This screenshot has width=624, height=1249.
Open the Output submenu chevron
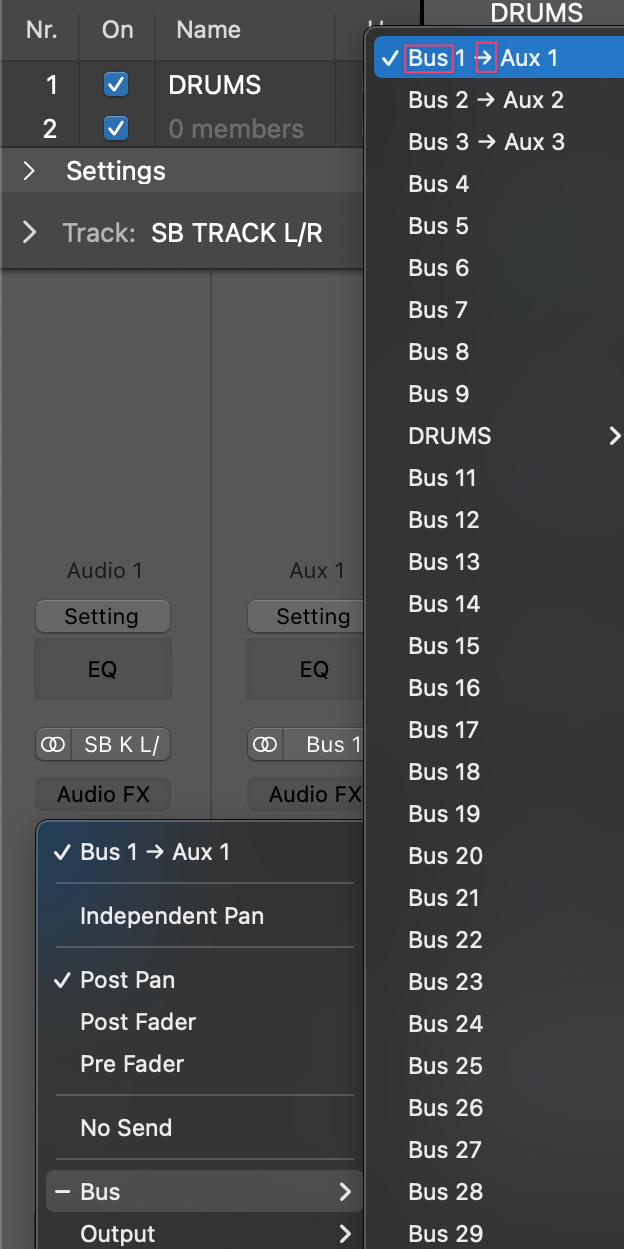coord(345,1234)
